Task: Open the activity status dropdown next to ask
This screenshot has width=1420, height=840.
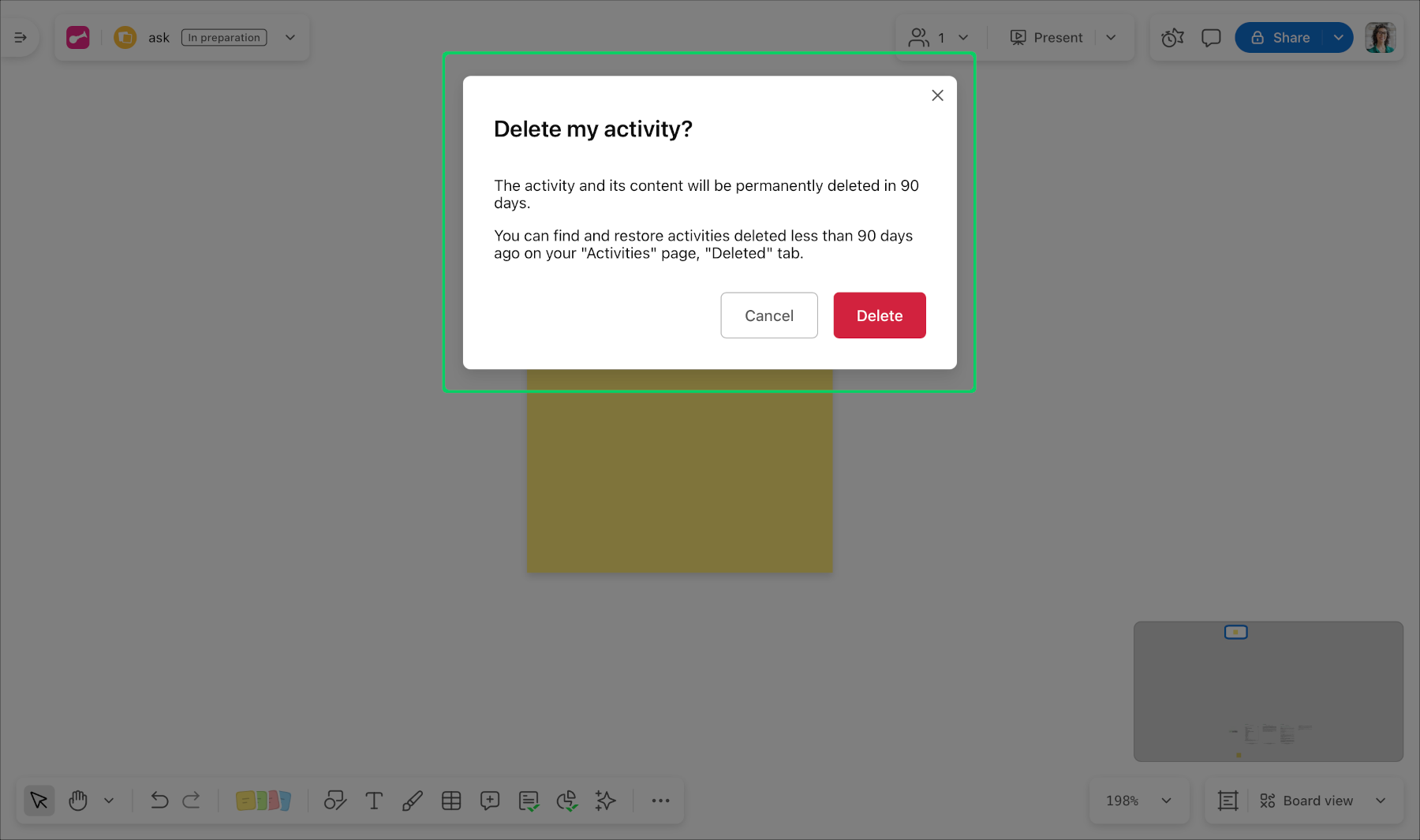Action: click(x=290, y=37)
